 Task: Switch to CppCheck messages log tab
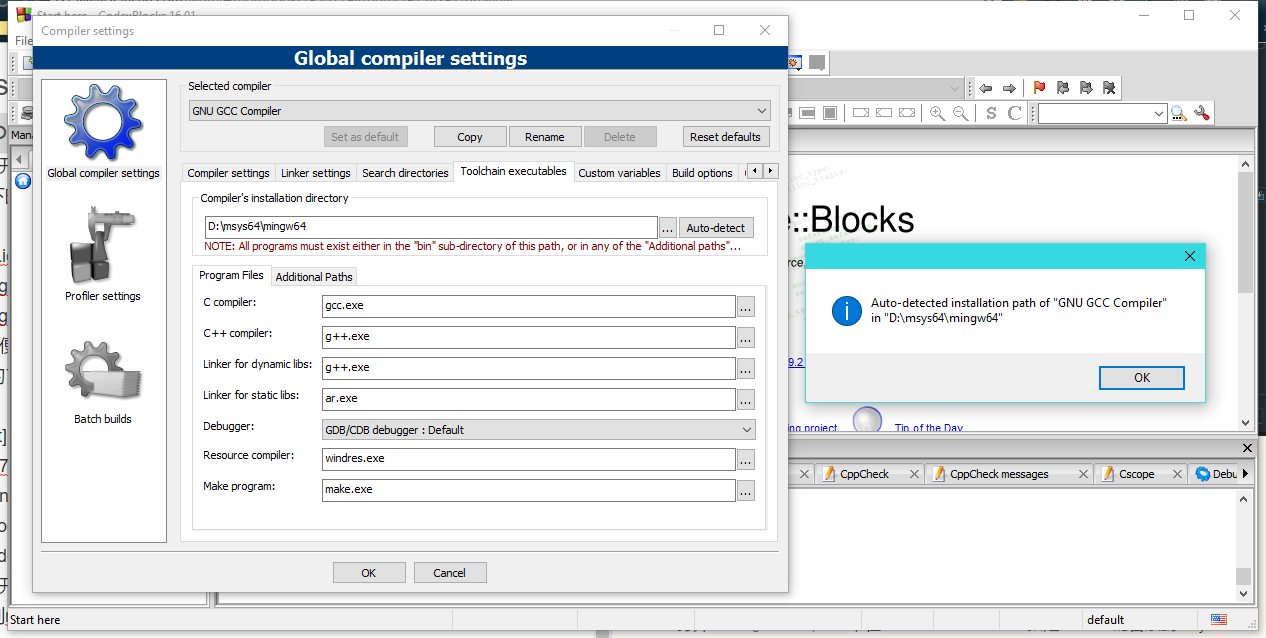(x=998, y=474)
